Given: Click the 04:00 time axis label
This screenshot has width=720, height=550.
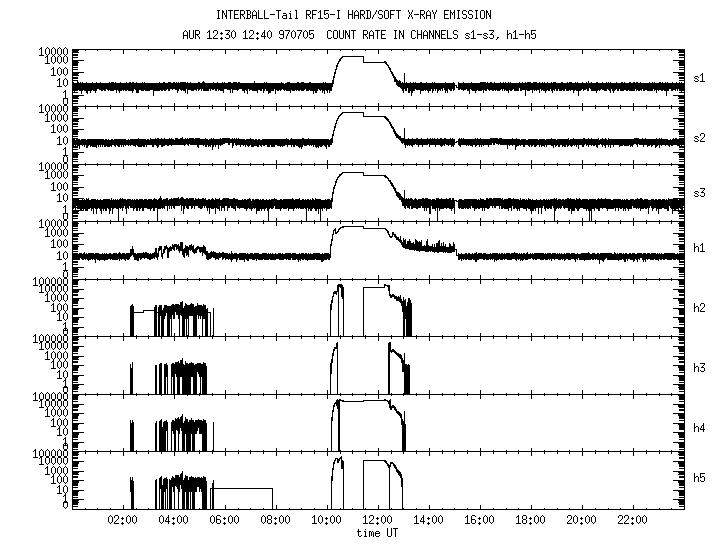Looking at the screenshot, I should [x=173, y=520].
